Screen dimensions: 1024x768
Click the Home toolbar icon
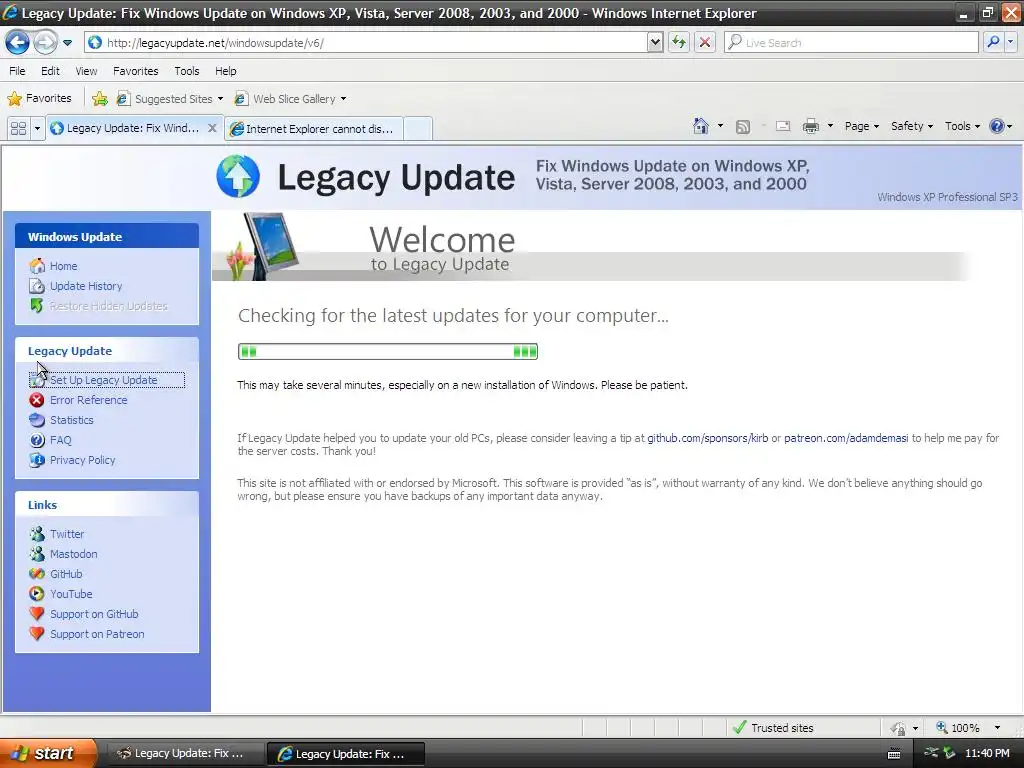pos(701,126)
